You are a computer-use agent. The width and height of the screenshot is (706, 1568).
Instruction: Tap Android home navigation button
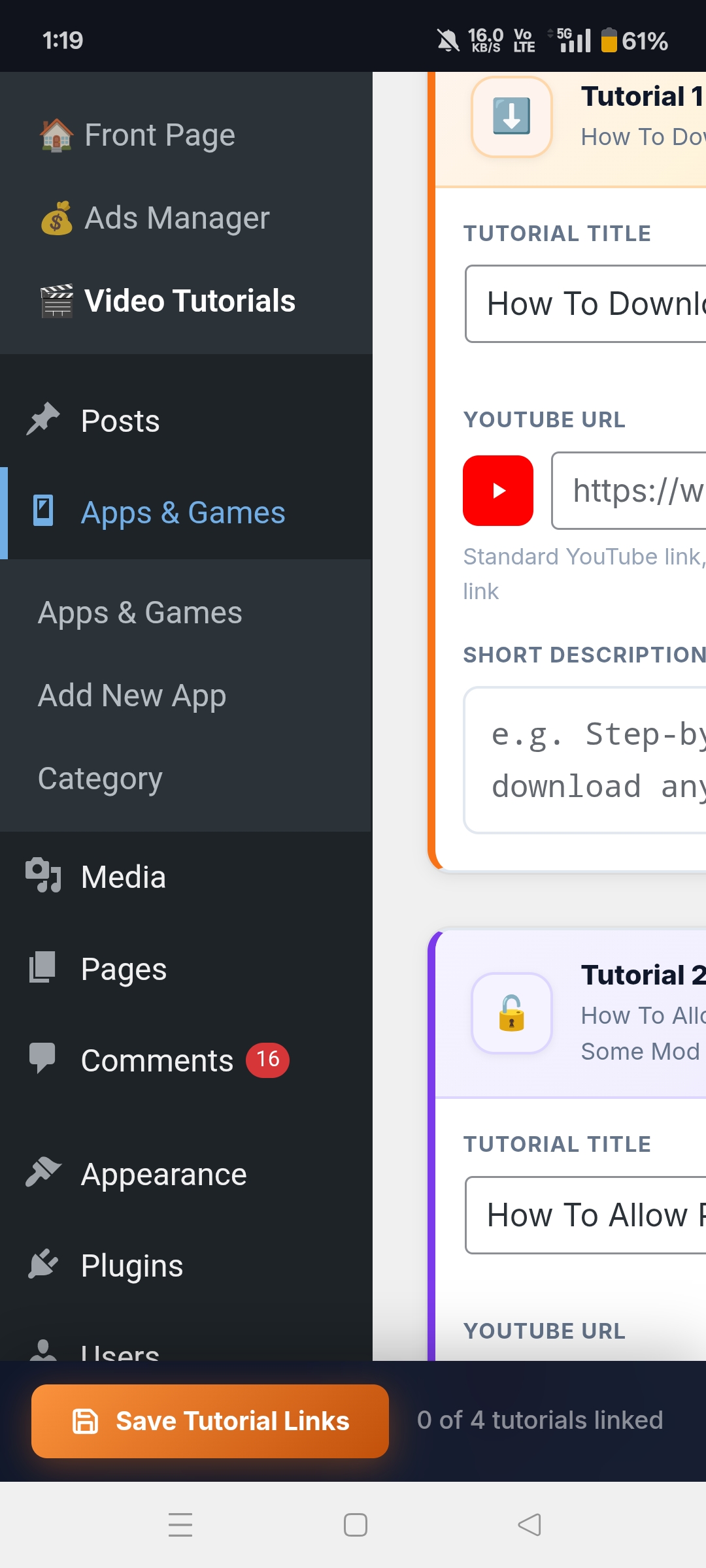356,1525
